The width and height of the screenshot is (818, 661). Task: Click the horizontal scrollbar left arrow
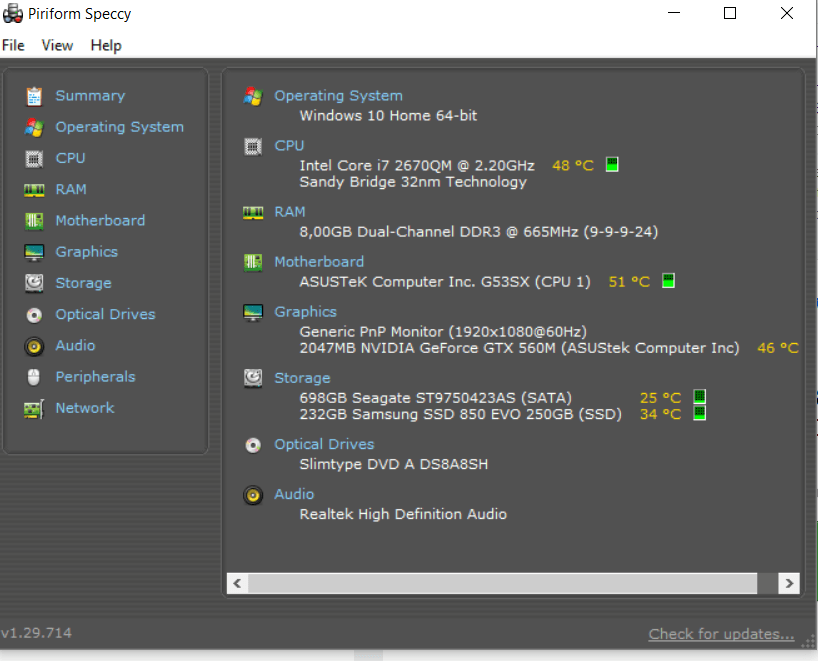click(238, 582)
